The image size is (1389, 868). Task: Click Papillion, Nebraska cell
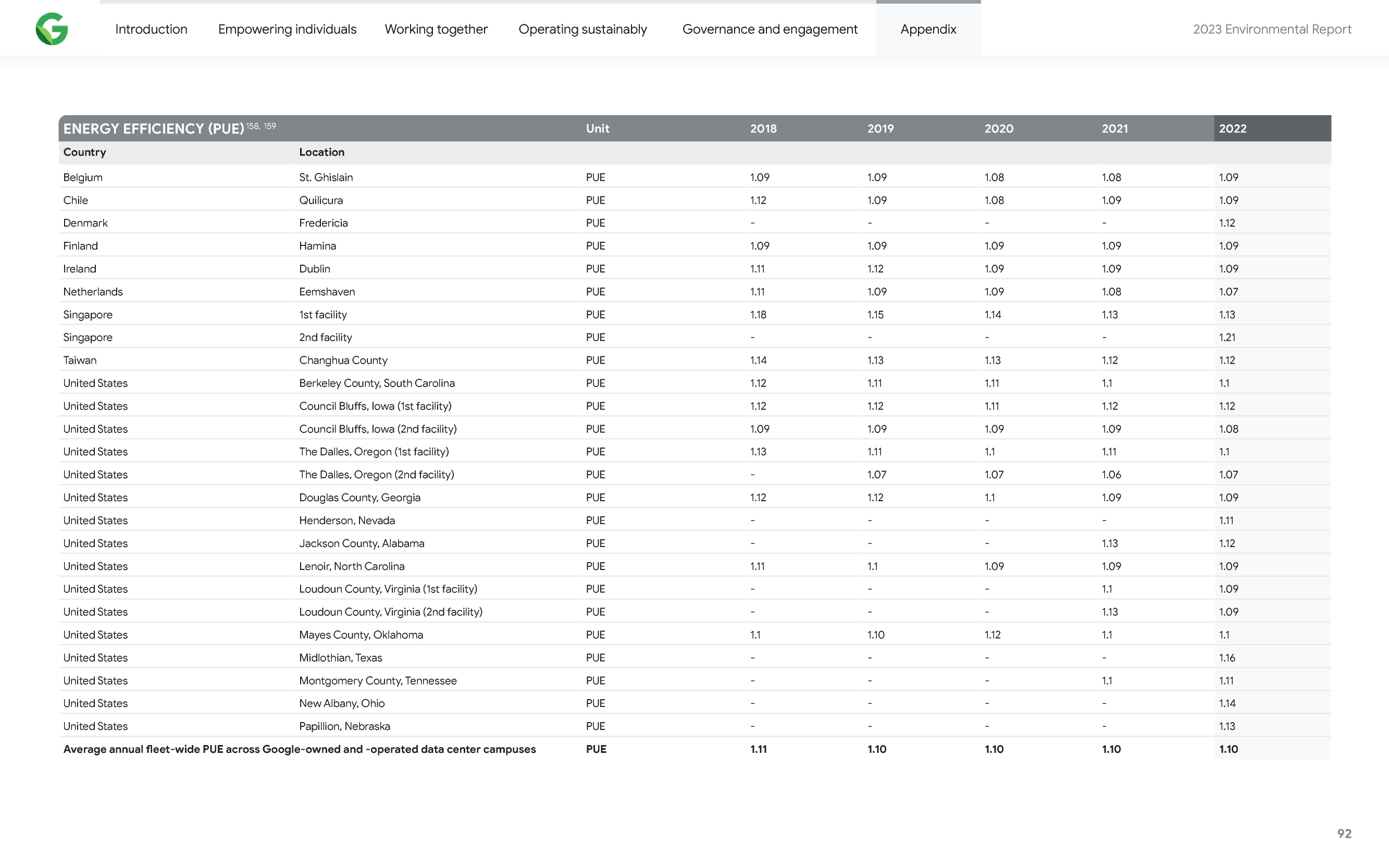point(344,726)
